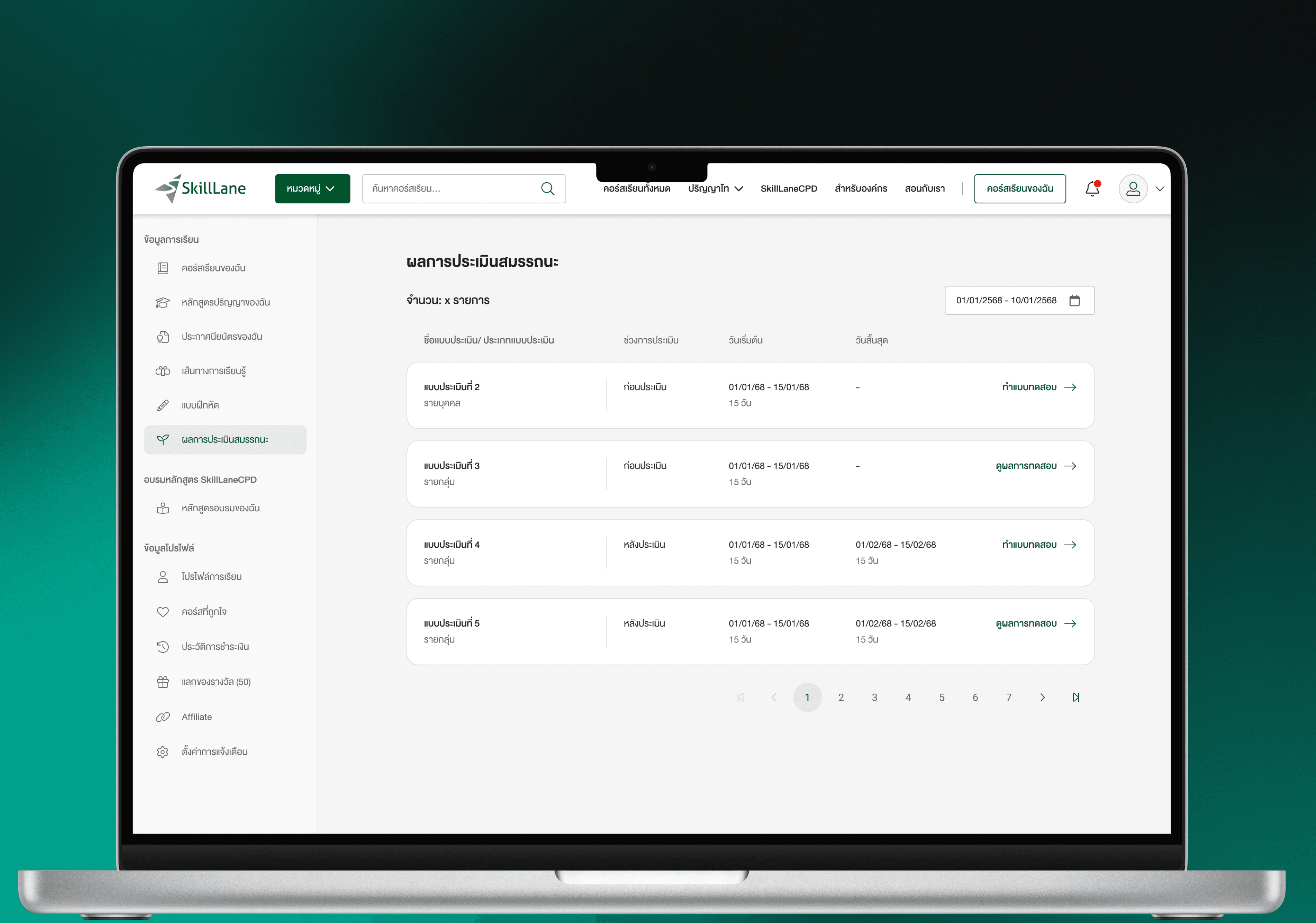Viewport: 1316px width, 923px height.
Task: Go to first page pagination icon
Action: point(740,697)
